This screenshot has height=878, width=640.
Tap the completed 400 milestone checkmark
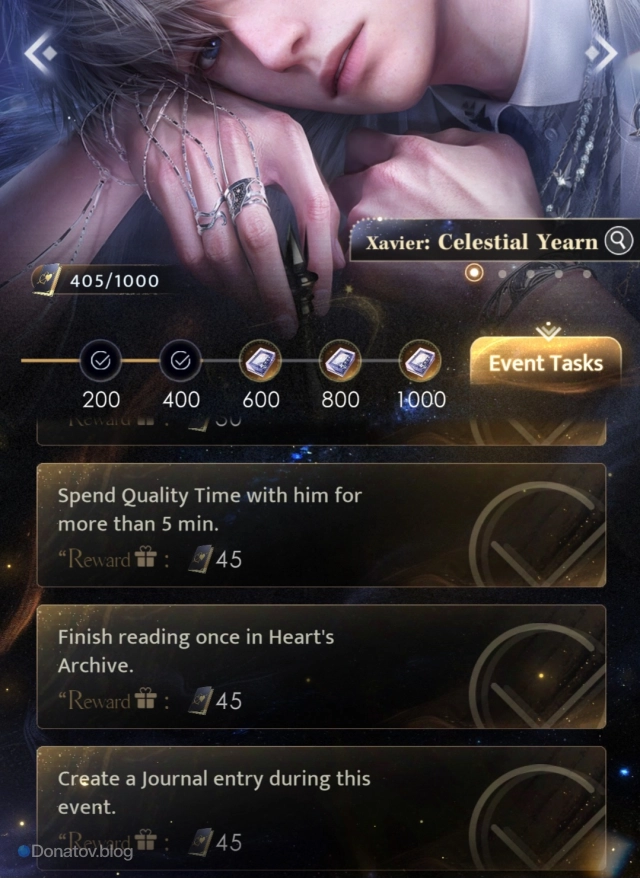coord(180,361)
